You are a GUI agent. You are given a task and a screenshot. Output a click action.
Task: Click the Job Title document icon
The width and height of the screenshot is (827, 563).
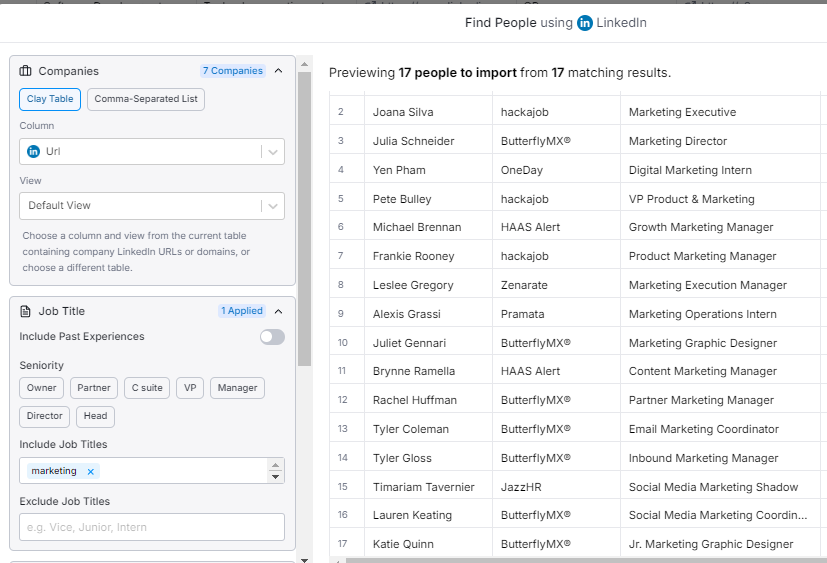pyautogui.click(x=26, y=311)
